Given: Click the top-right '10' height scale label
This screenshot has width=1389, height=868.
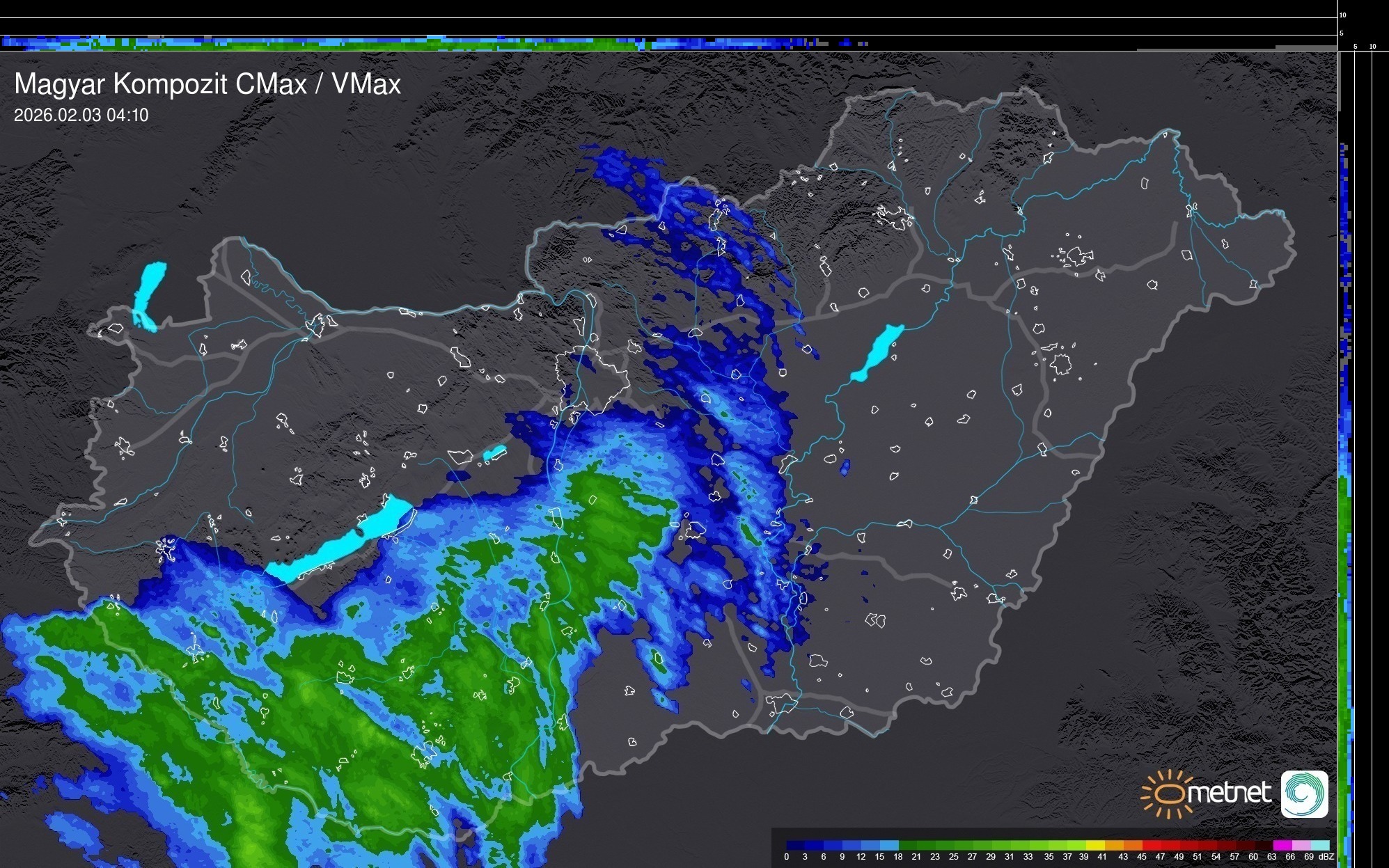Looking at the screenshot, I should 1342,15.
